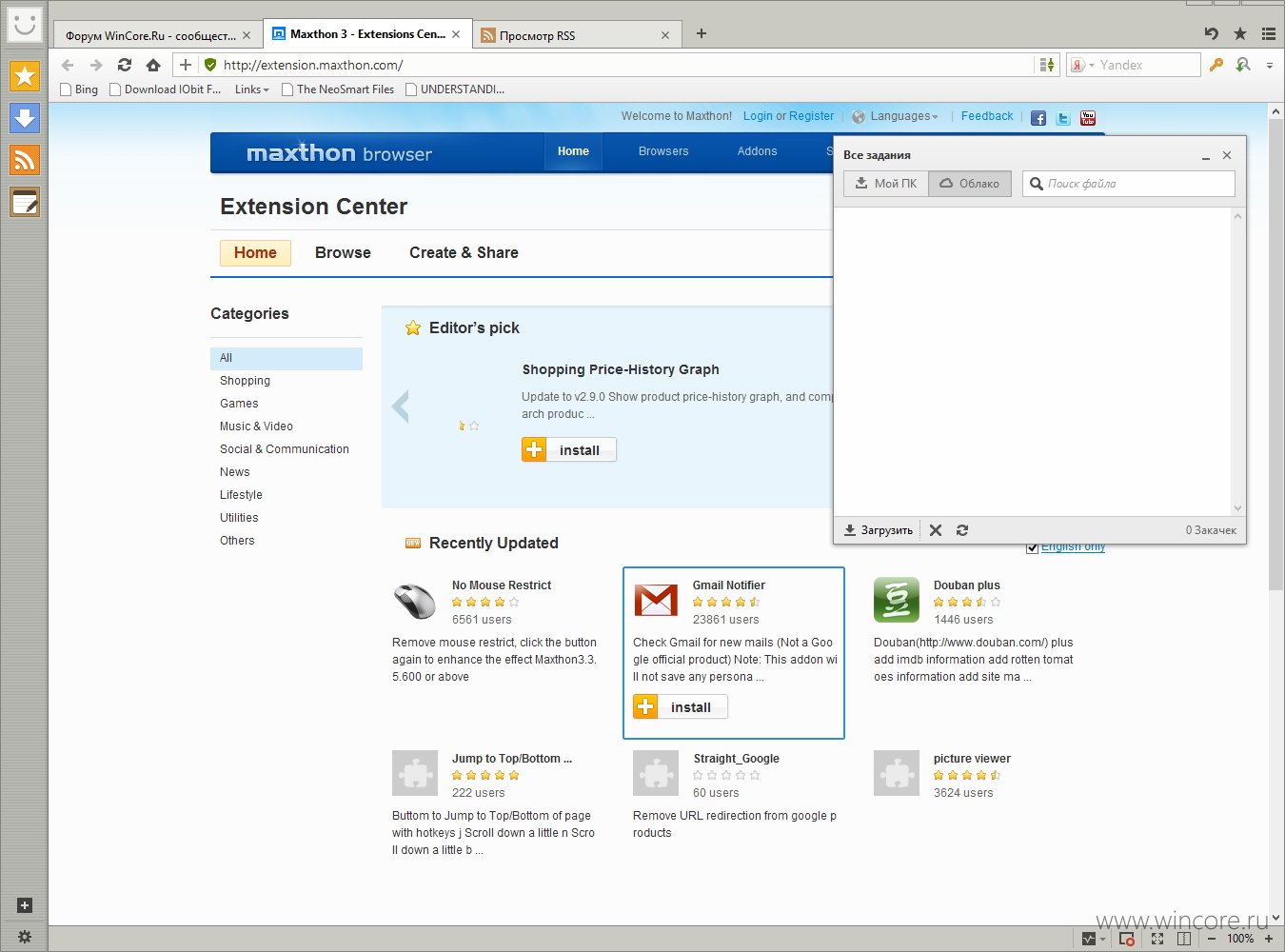Select the Social & Communication category
The width and height of the screenshot is (1285, 952).
pos(285,449)
